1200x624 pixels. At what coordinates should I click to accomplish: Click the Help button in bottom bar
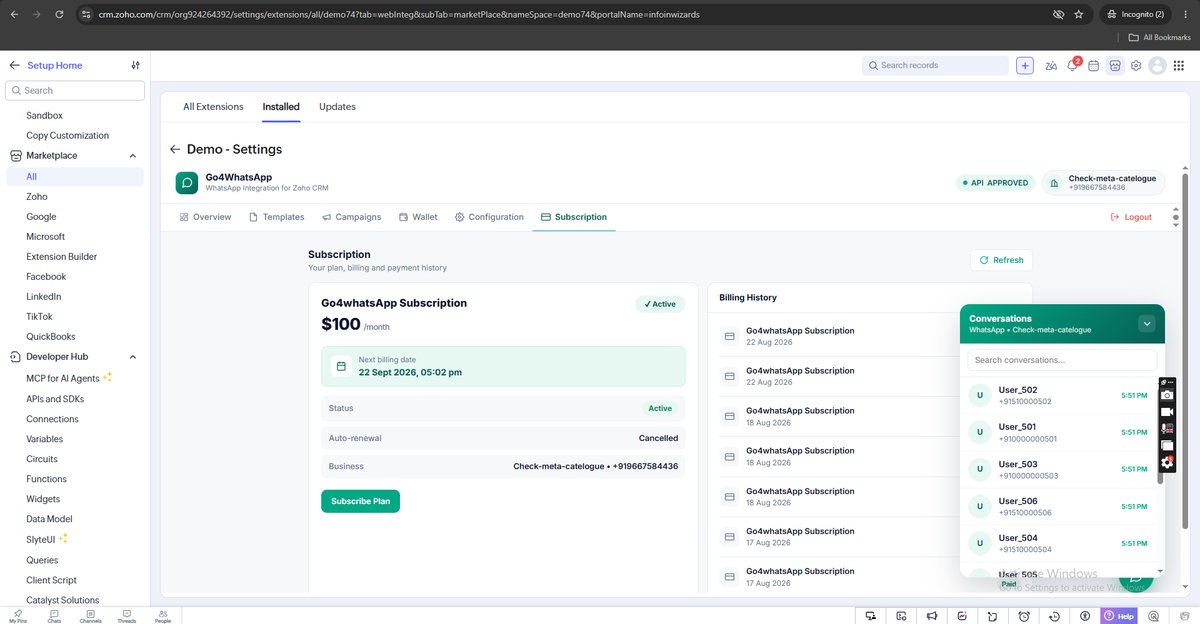[x=1119, y=616]
